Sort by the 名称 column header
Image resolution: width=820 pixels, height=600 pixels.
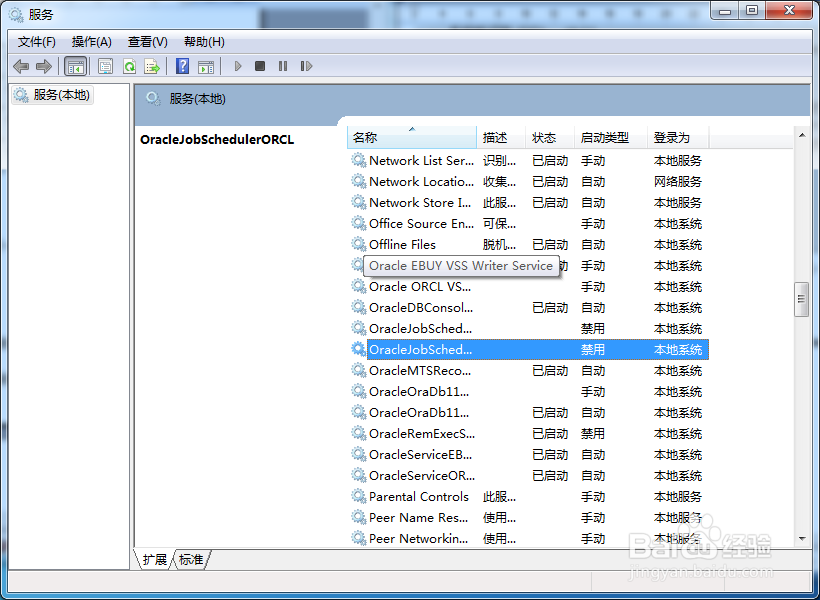[x=412, y=138]
